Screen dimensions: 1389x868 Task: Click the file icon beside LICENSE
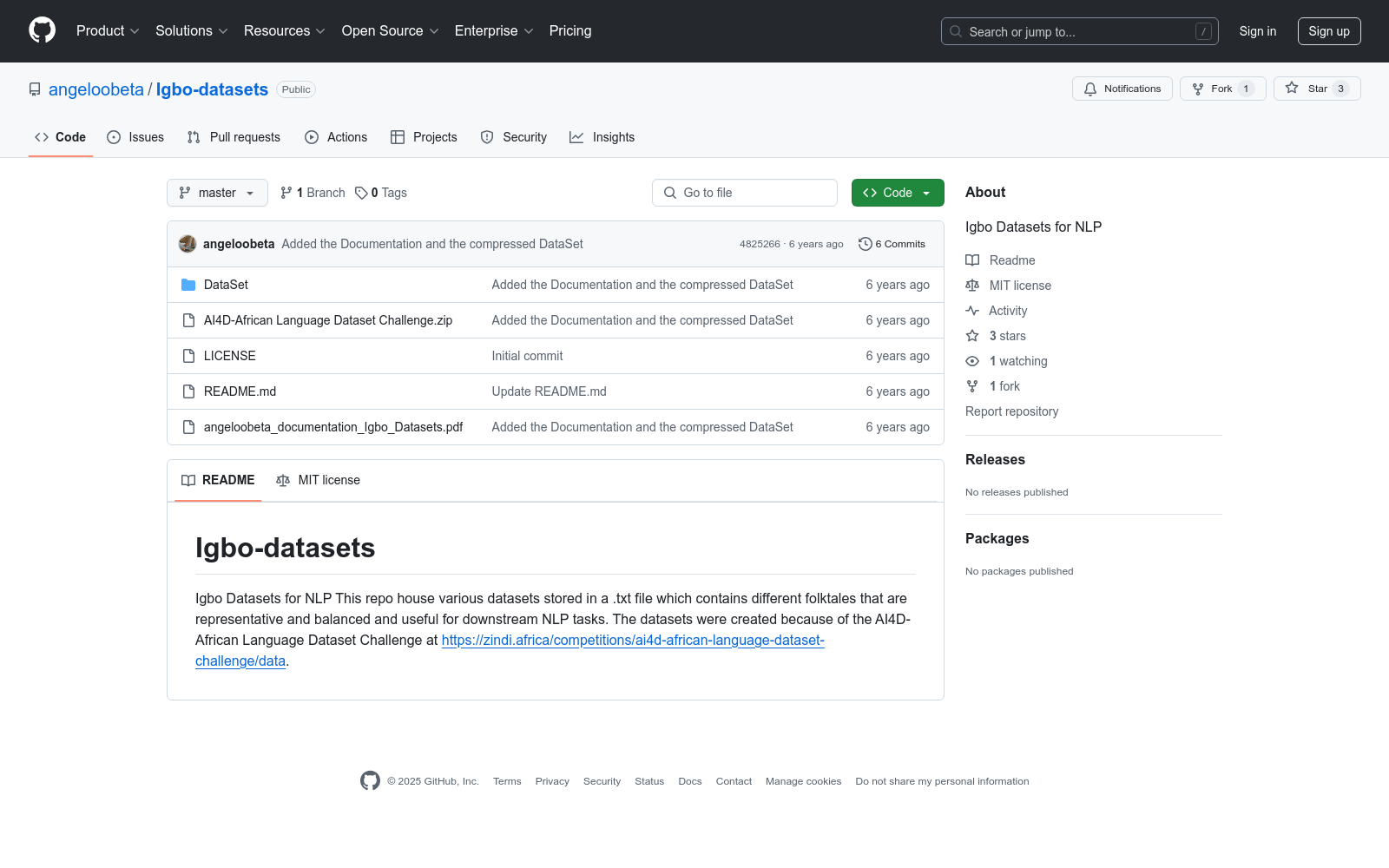[x=188, y=356]
